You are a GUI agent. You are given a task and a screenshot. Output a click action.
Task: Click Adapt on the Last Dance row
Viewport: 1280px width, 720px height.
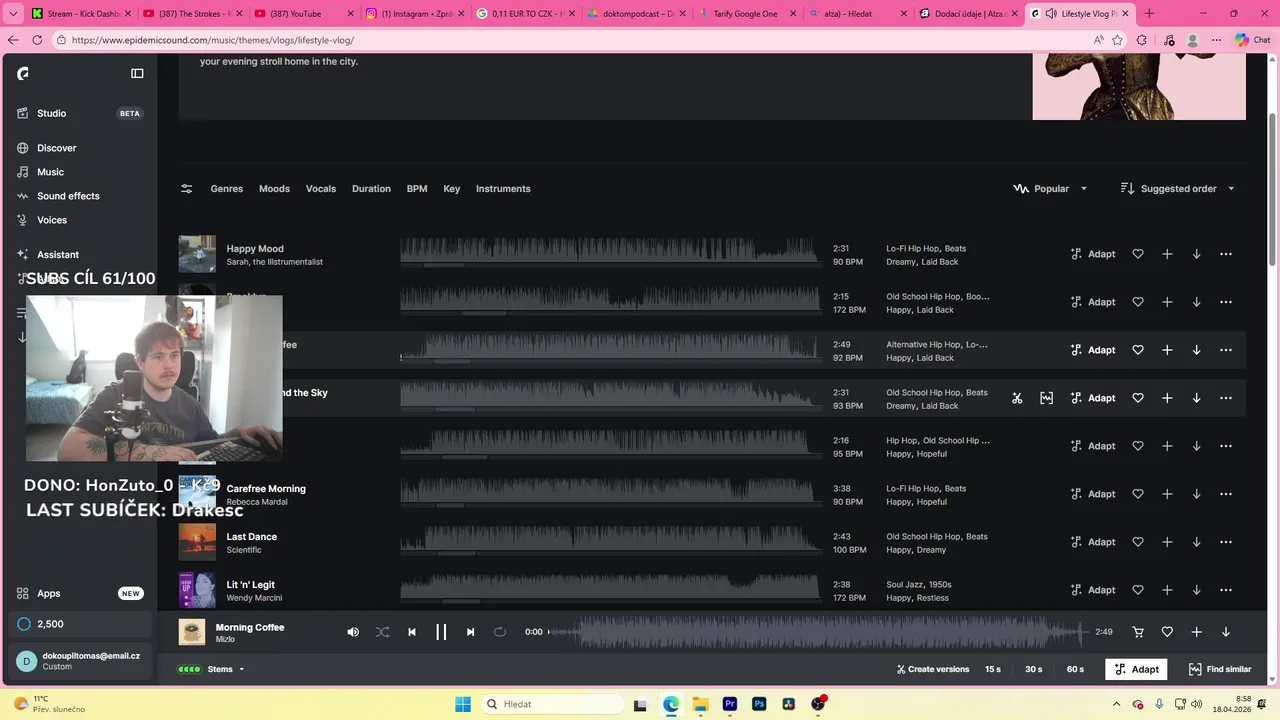1093,542
